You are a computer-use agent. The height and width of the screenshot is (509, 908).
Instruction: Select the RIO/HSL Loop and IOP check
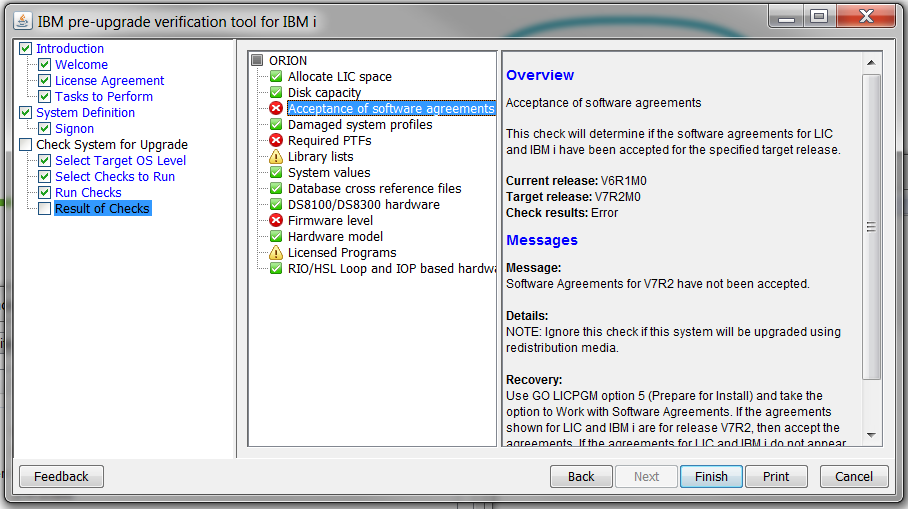(392, 269)
